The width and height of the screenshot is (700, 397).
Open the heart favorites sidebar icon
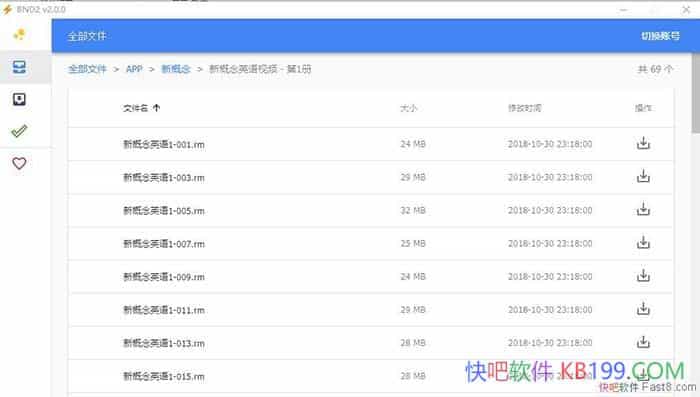pyautogui.click(x=19, y=163)
